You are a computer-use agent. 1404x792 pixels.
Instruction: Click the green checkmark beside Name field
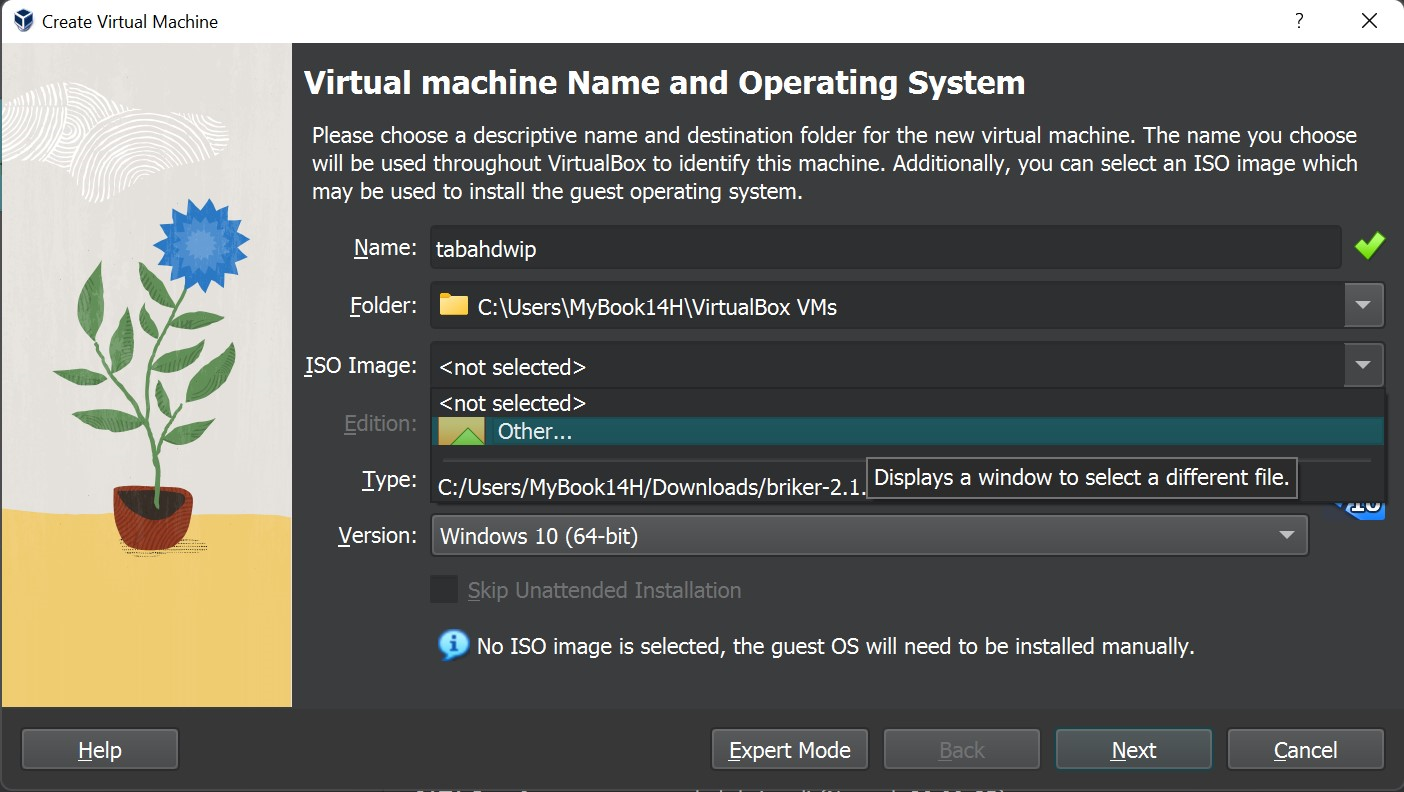tap(1370, 246)
